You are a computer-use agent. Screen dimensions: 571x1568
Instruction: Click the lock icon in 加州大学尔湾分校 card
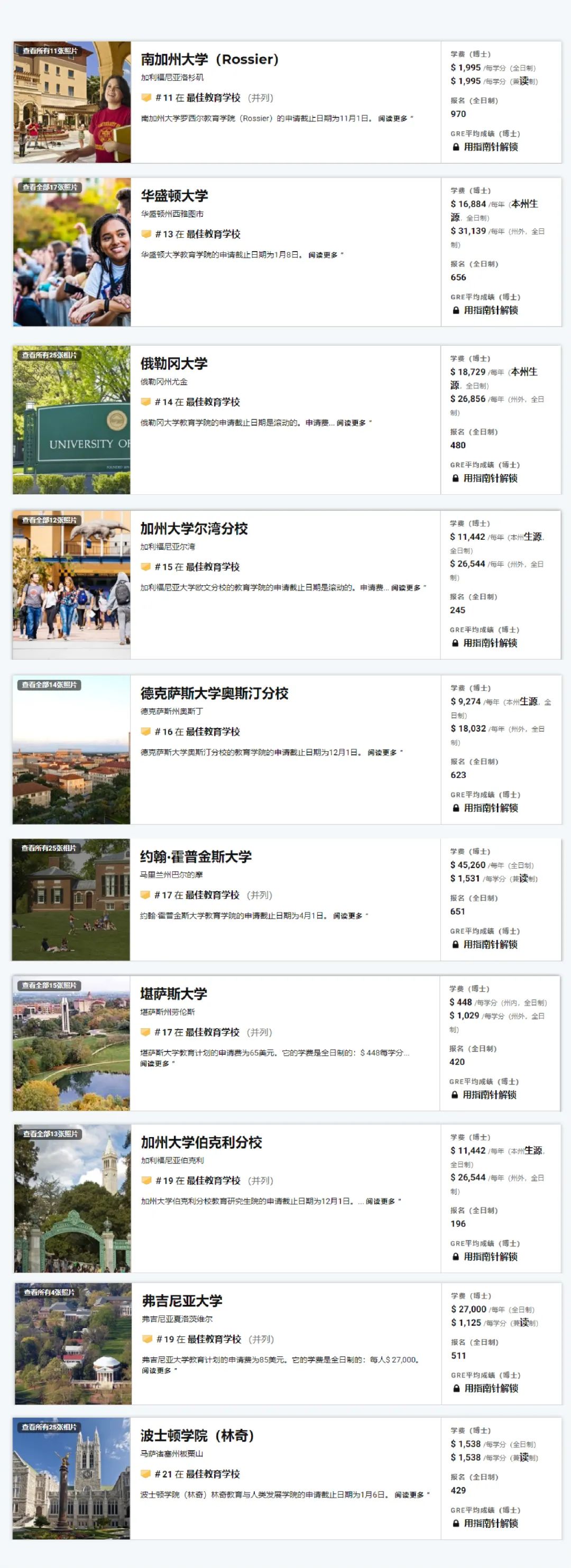point(455,643)
